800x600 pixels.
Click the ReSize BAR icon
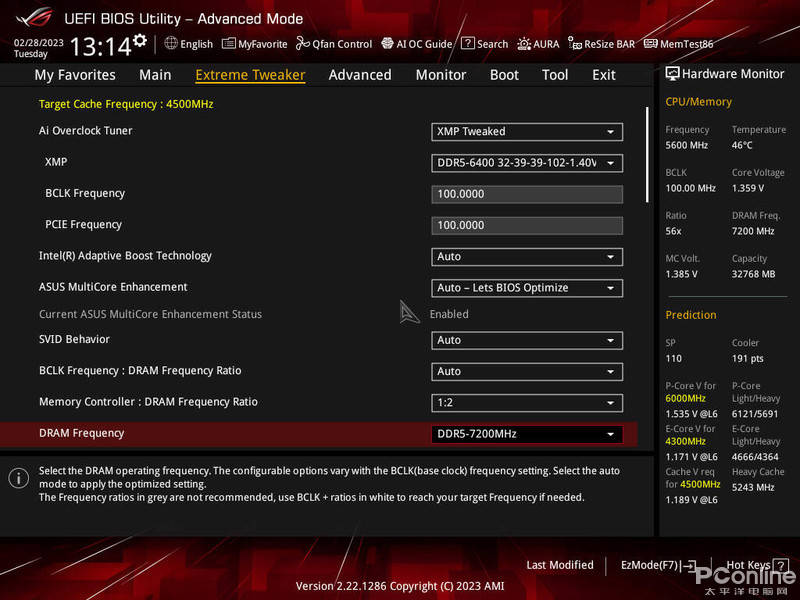tap(601, 44)
